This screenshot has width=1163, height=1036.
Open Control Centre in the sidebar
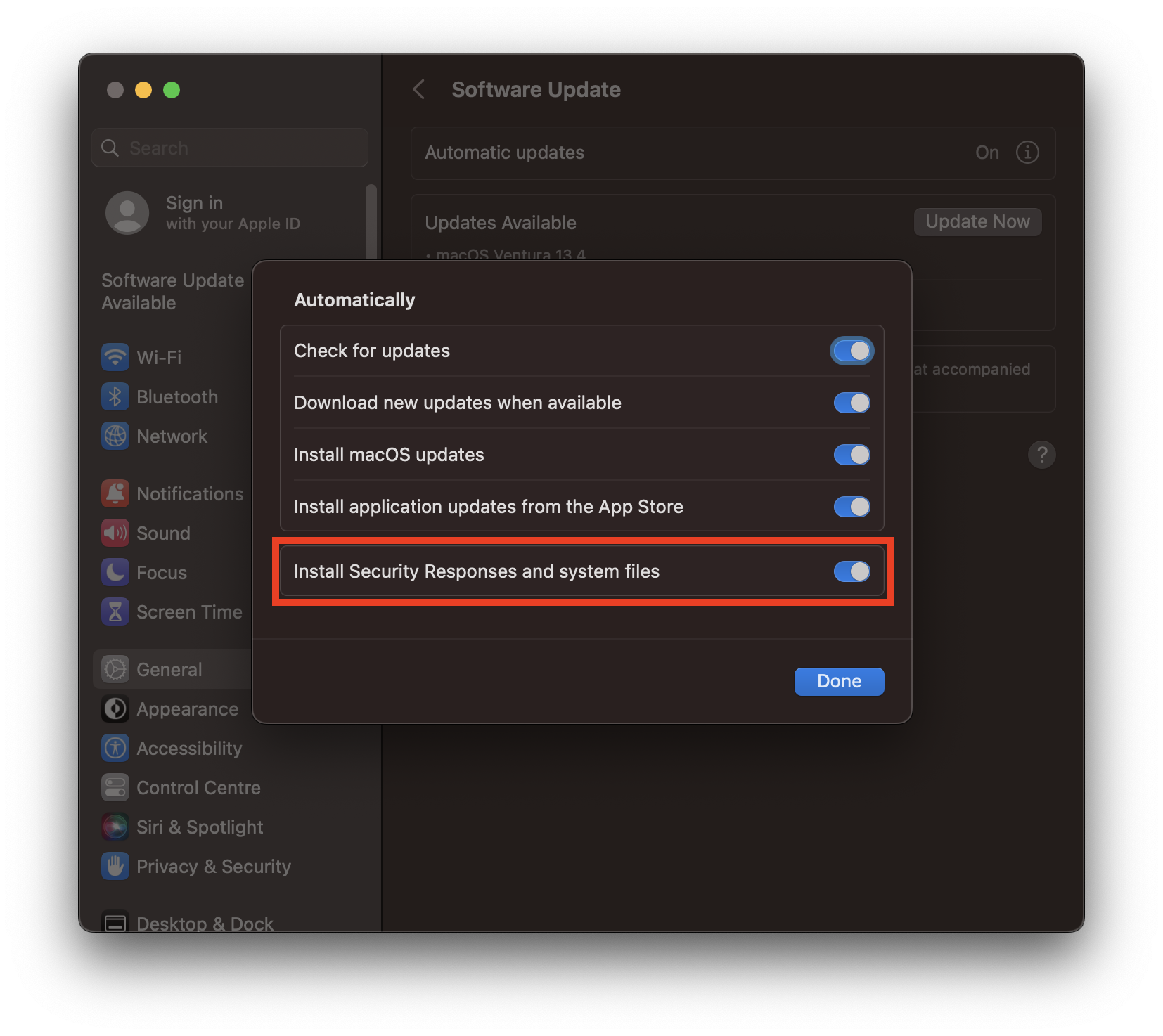coord(198,787)
